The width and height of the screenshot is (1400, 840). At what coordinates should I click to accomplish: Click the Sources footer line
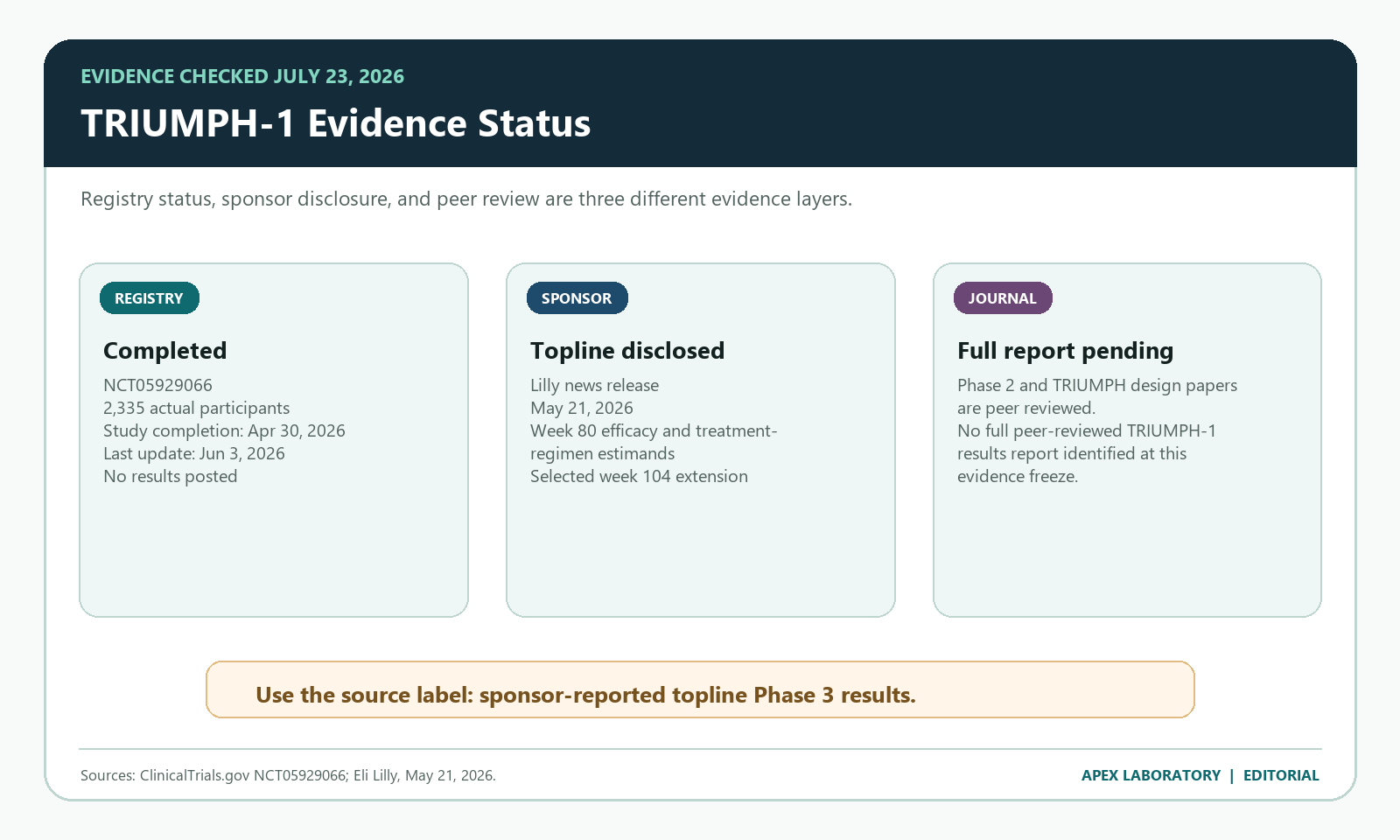pos(288,775)
